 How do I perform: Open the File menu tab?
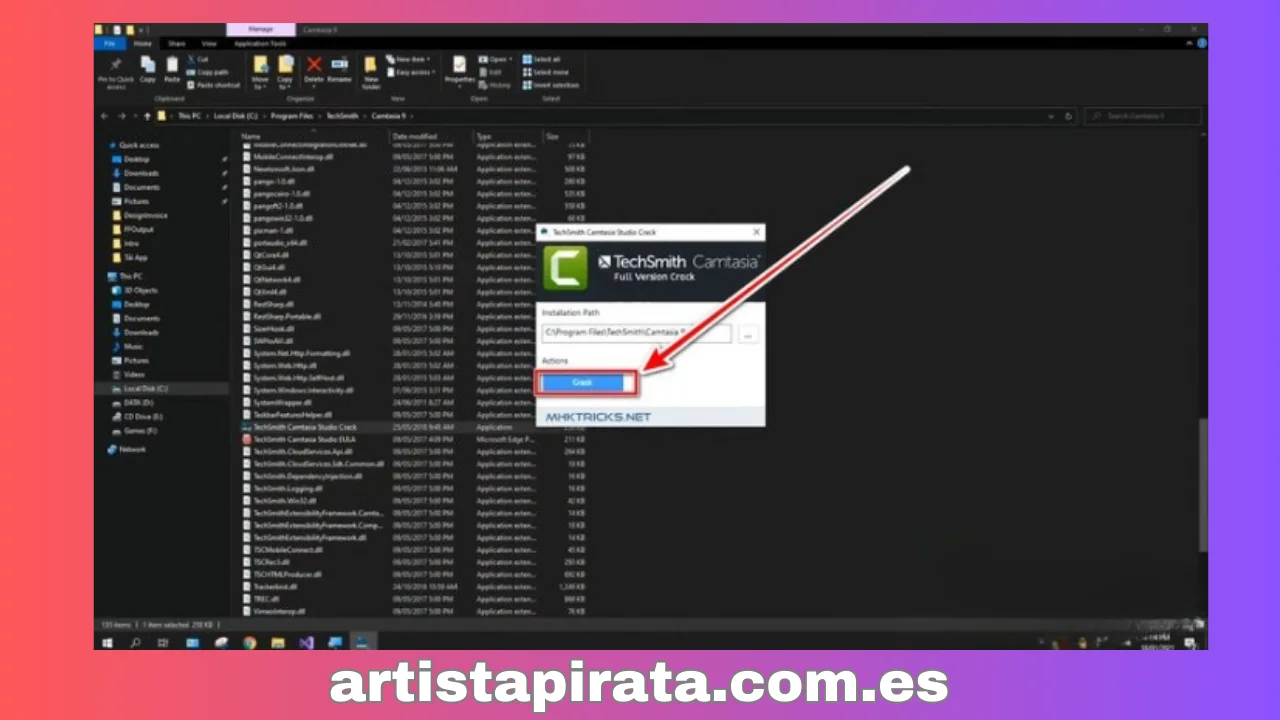pos(109,44)
